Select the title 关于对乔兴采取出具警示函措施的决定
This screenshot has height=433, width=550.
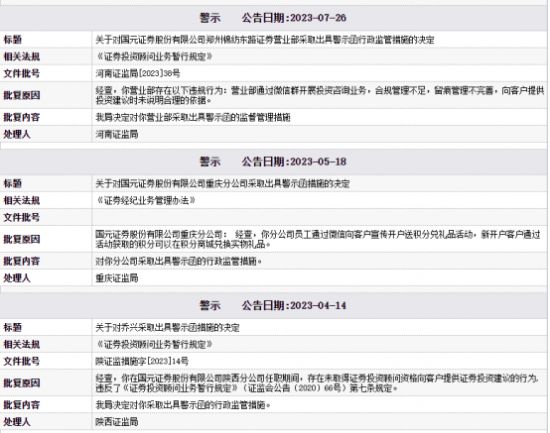click(x=168, y=327)
